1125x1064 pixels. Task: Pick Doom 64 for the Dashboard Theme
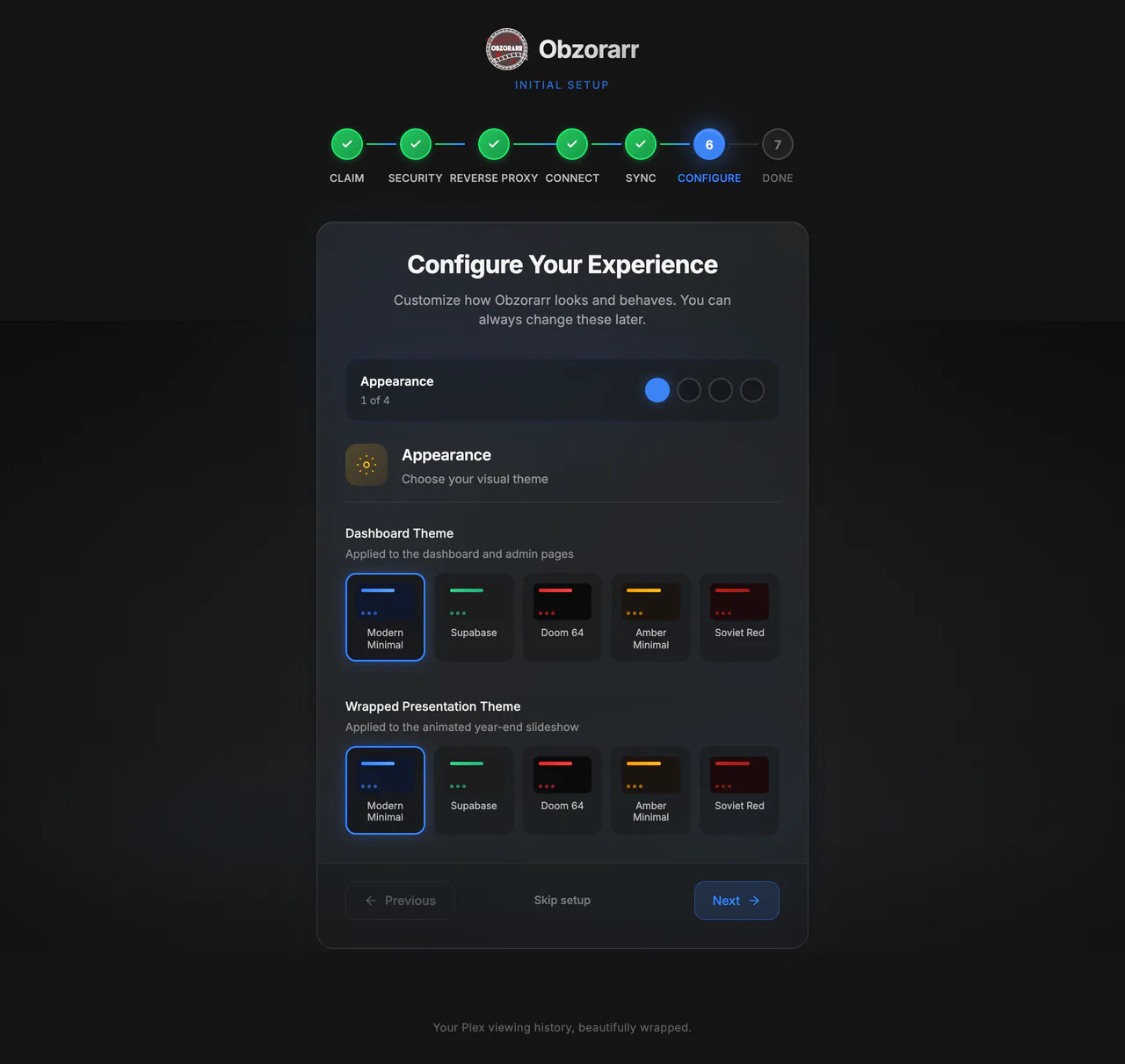pos(562,617)
